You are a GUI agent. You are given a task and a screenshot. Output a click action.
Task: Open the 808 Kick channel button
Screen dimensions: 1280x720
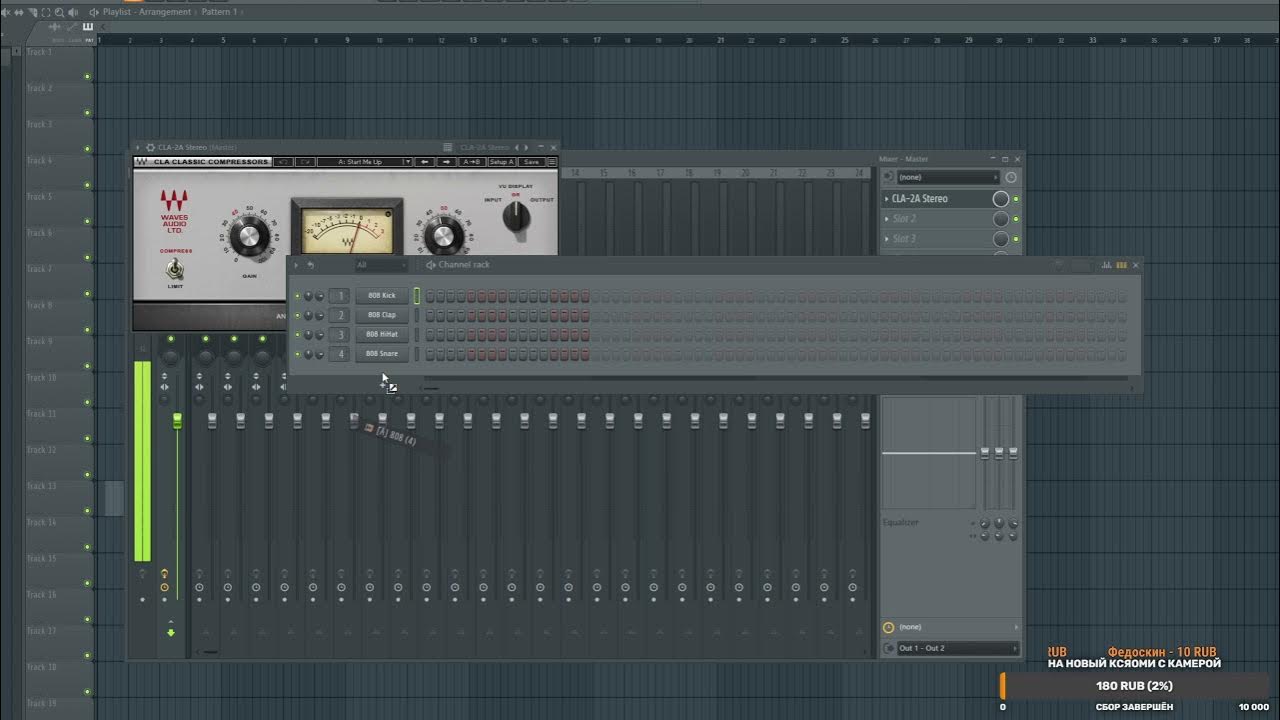[x=382, y=296]
